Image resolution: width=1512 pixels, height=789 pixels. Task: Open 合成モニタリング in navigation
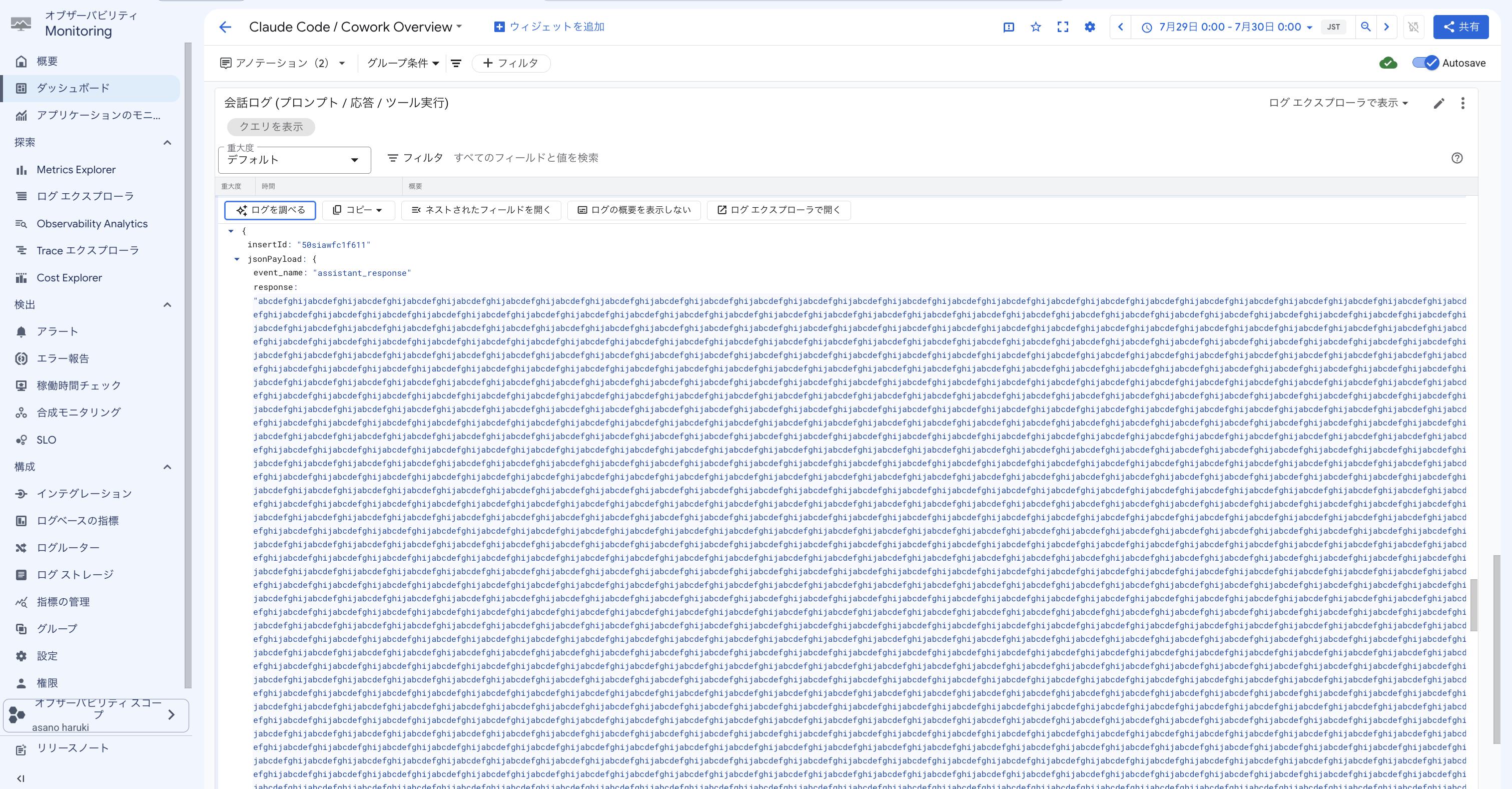(x=91, y=413)
